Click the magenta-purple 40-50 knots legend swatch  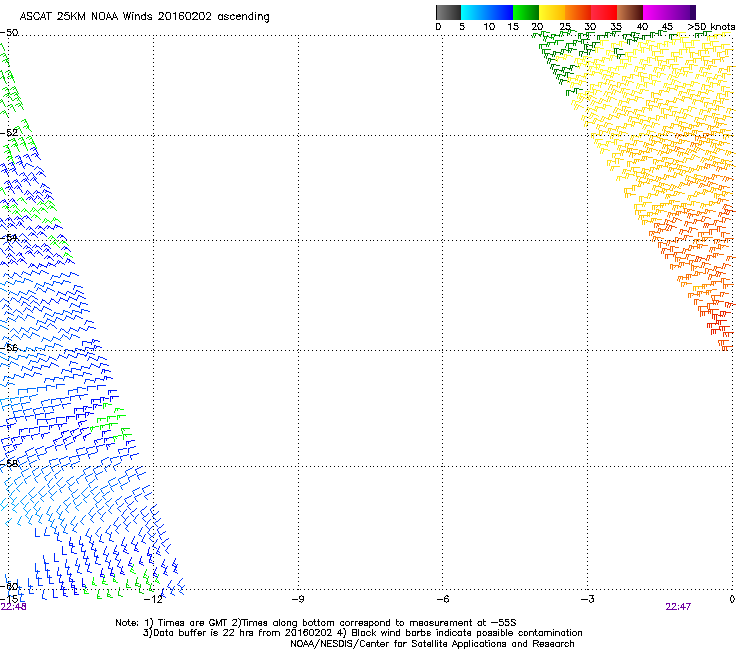pyautogui.click(x=669, y=12)
